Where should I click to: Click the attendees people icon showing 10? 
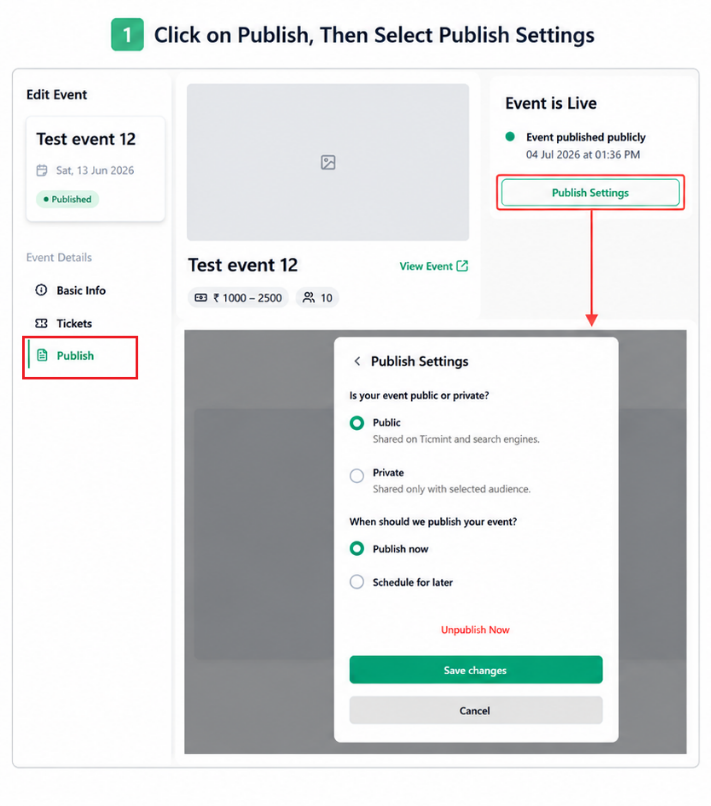coord(308,298)
